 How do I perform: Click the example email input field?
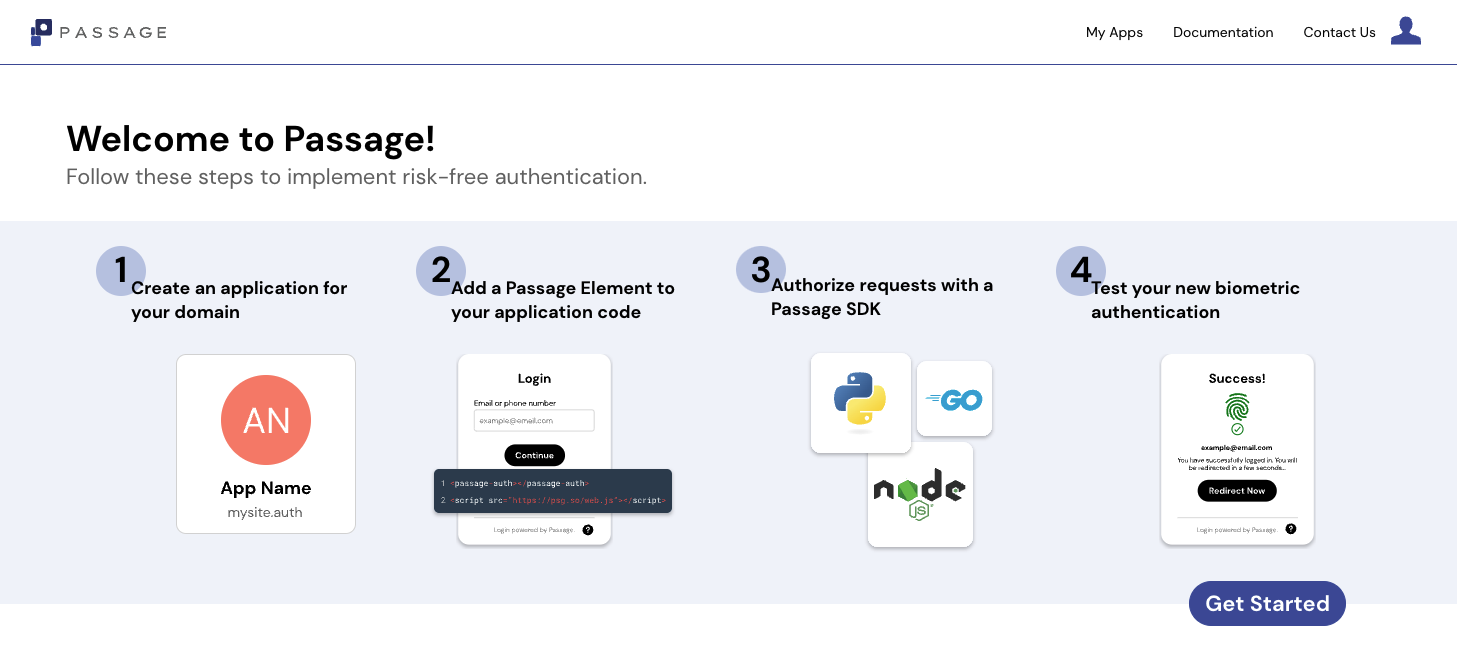(534, 421)
